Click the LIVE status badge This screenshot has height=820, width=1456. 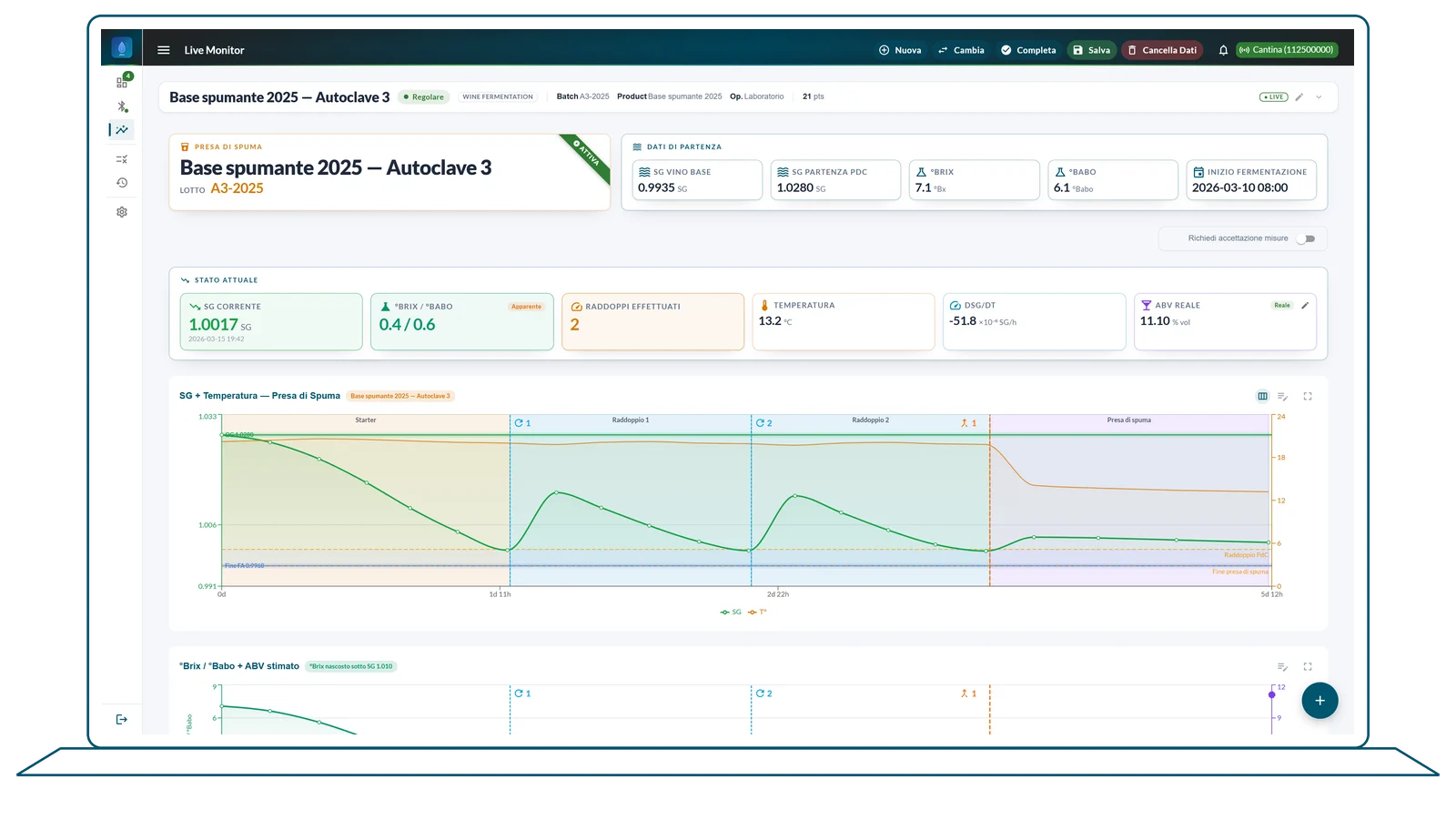click(1273, 96)
